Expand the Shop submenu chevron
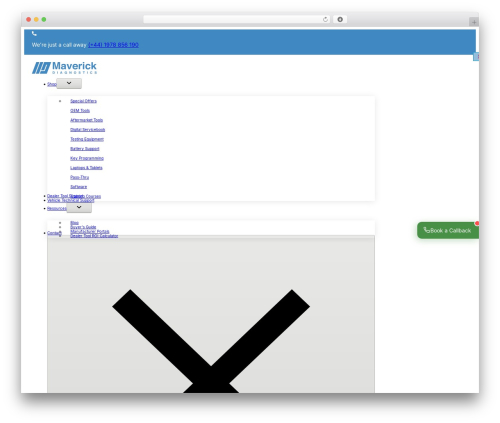The height and width of the screenshot is (423, 500). tap(69, 83)
